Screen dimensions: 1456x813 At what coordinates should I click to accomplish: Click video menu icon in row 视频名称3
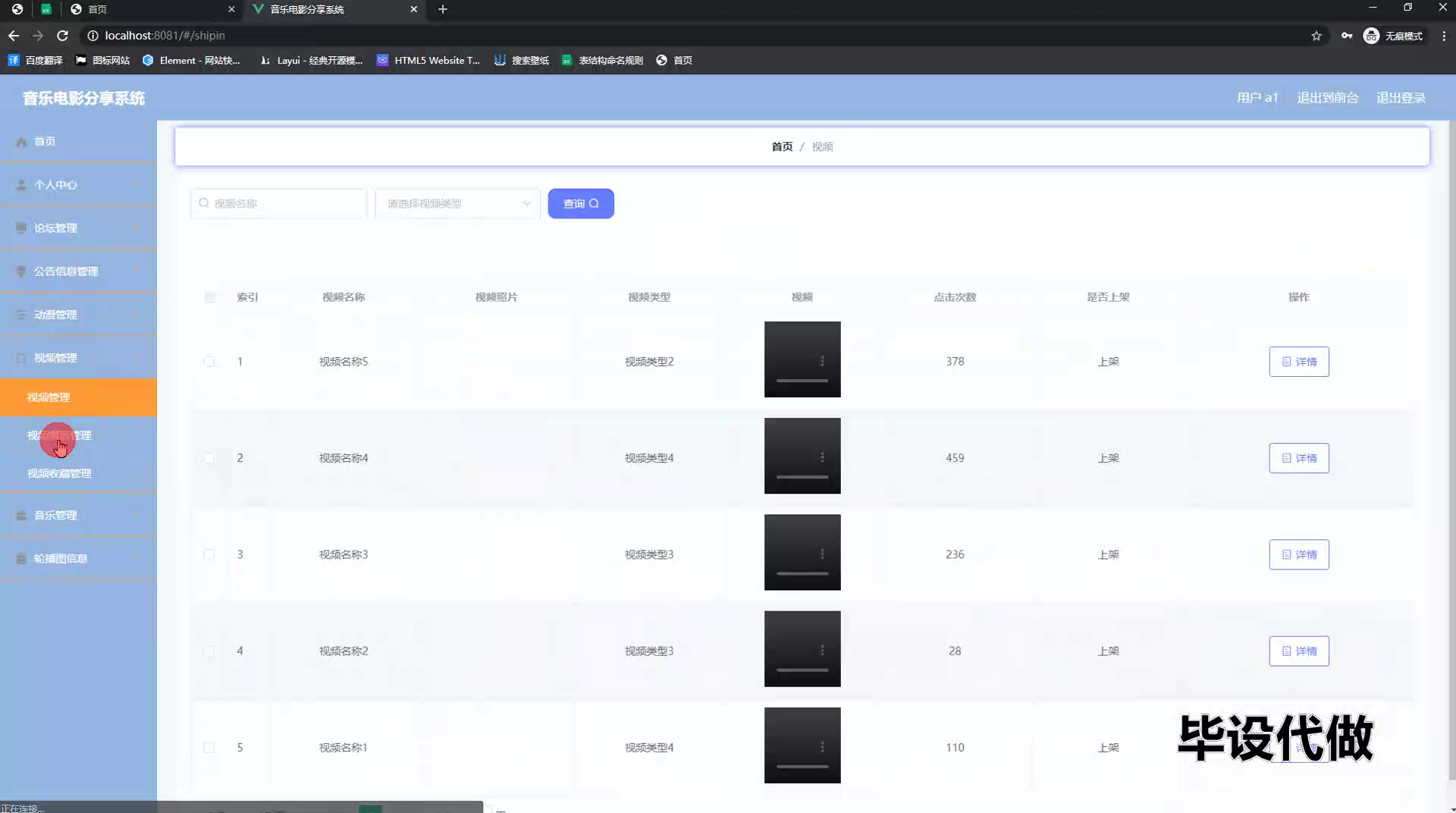(x=822, y=554)
